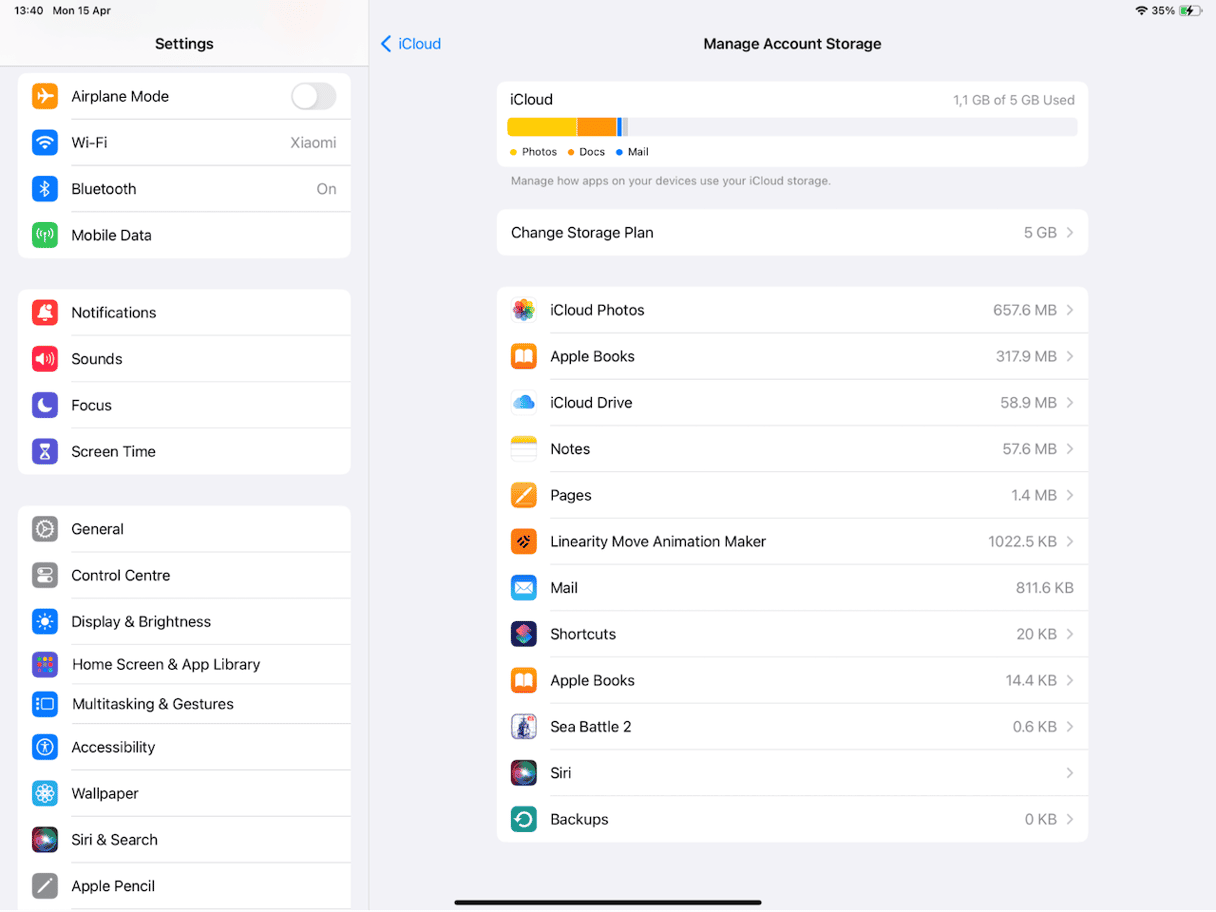The image size is (1216, 912).
Task: Open chevron on Notes 57.6 MB row
Action: pyautogui.click(x=1070, y=449)
